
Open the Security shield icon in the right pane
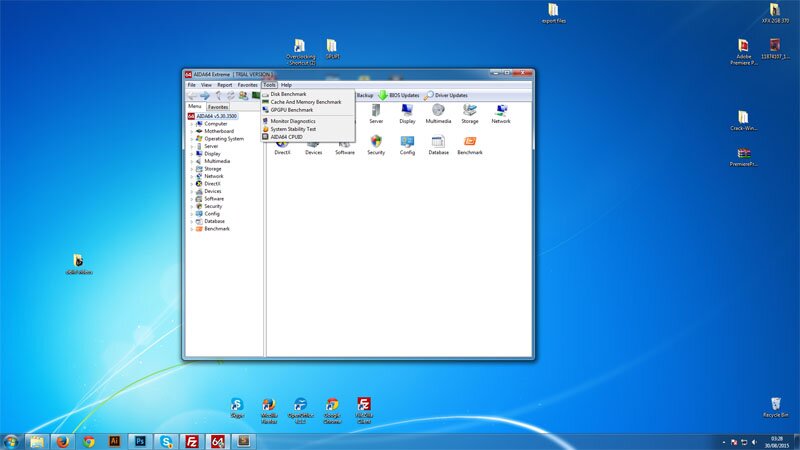[x=376, y=145]
